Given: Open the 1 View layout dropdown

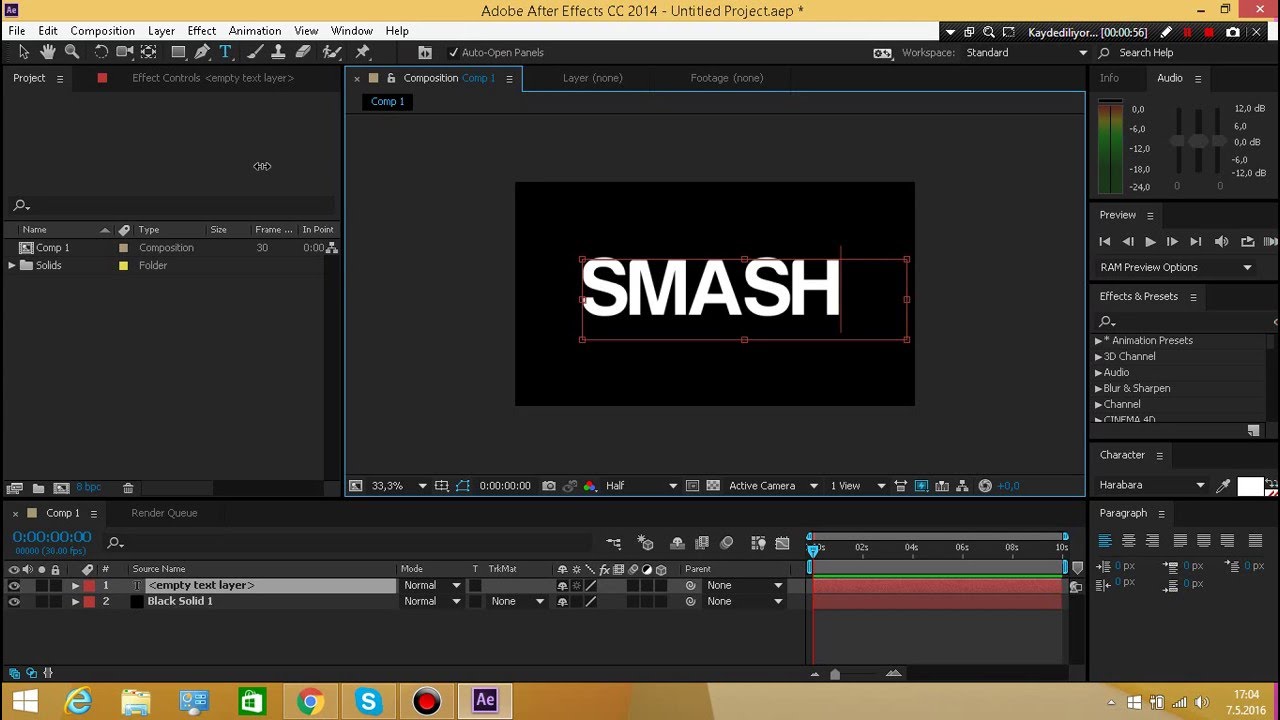Looking at the screenshot, I should (858, 486).
